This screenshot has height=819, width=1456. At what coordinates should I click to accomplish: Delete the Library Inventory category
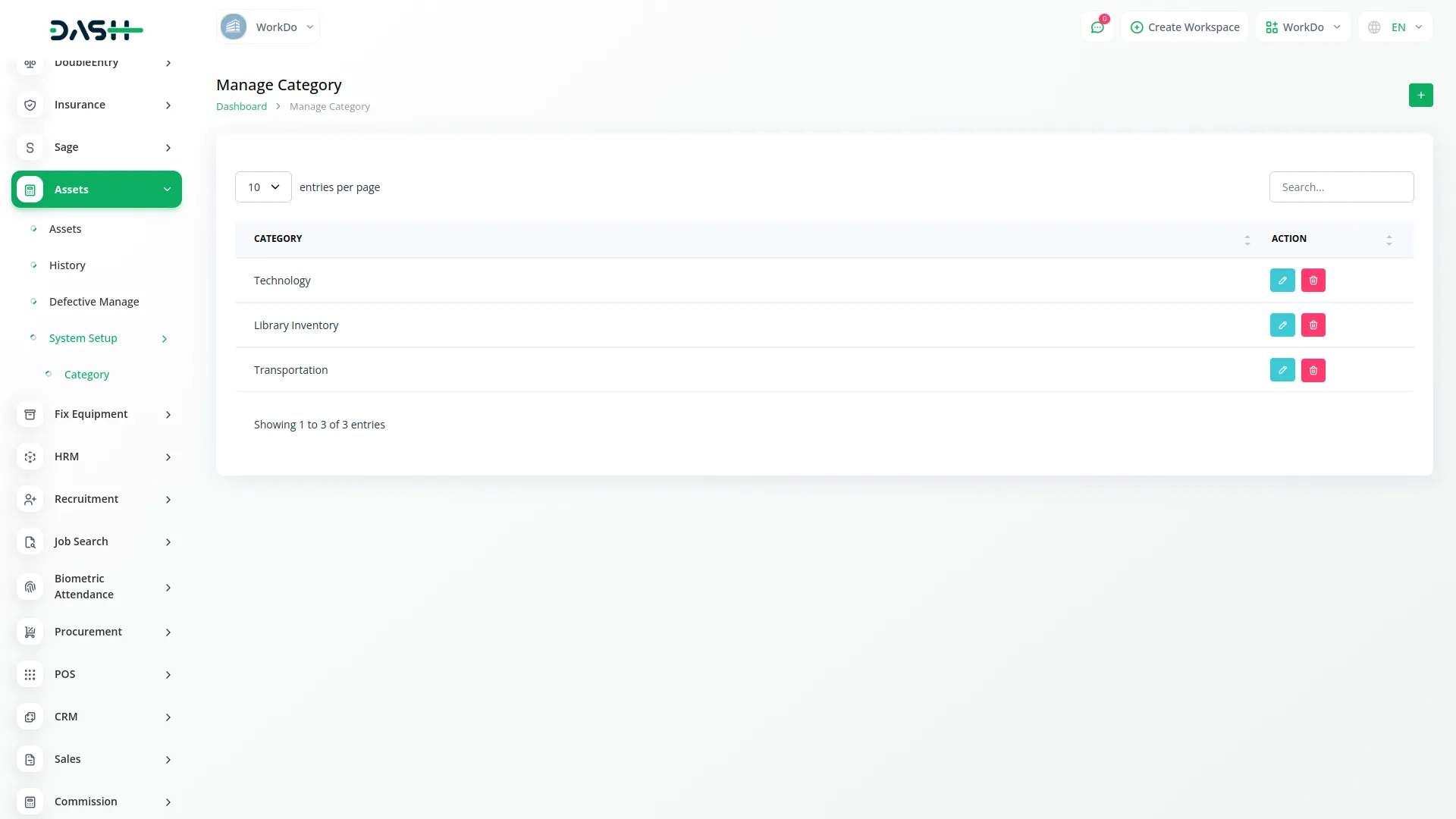[x=1313, y=325]
